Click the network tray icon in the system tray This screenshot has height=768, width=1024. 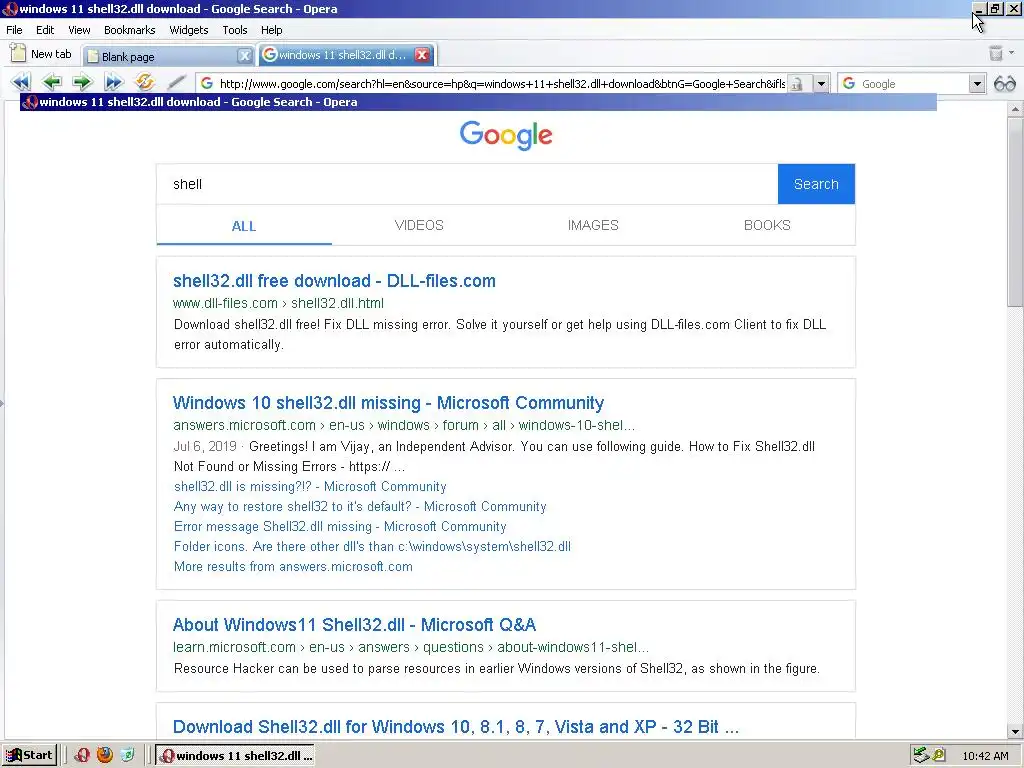pos(921,756)
